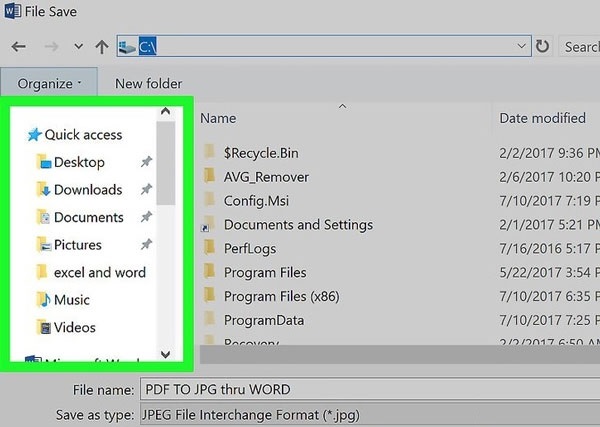This screenshot has width=600, height=427.
Task: Expand the address bar path dropdown
Action: 522,47
